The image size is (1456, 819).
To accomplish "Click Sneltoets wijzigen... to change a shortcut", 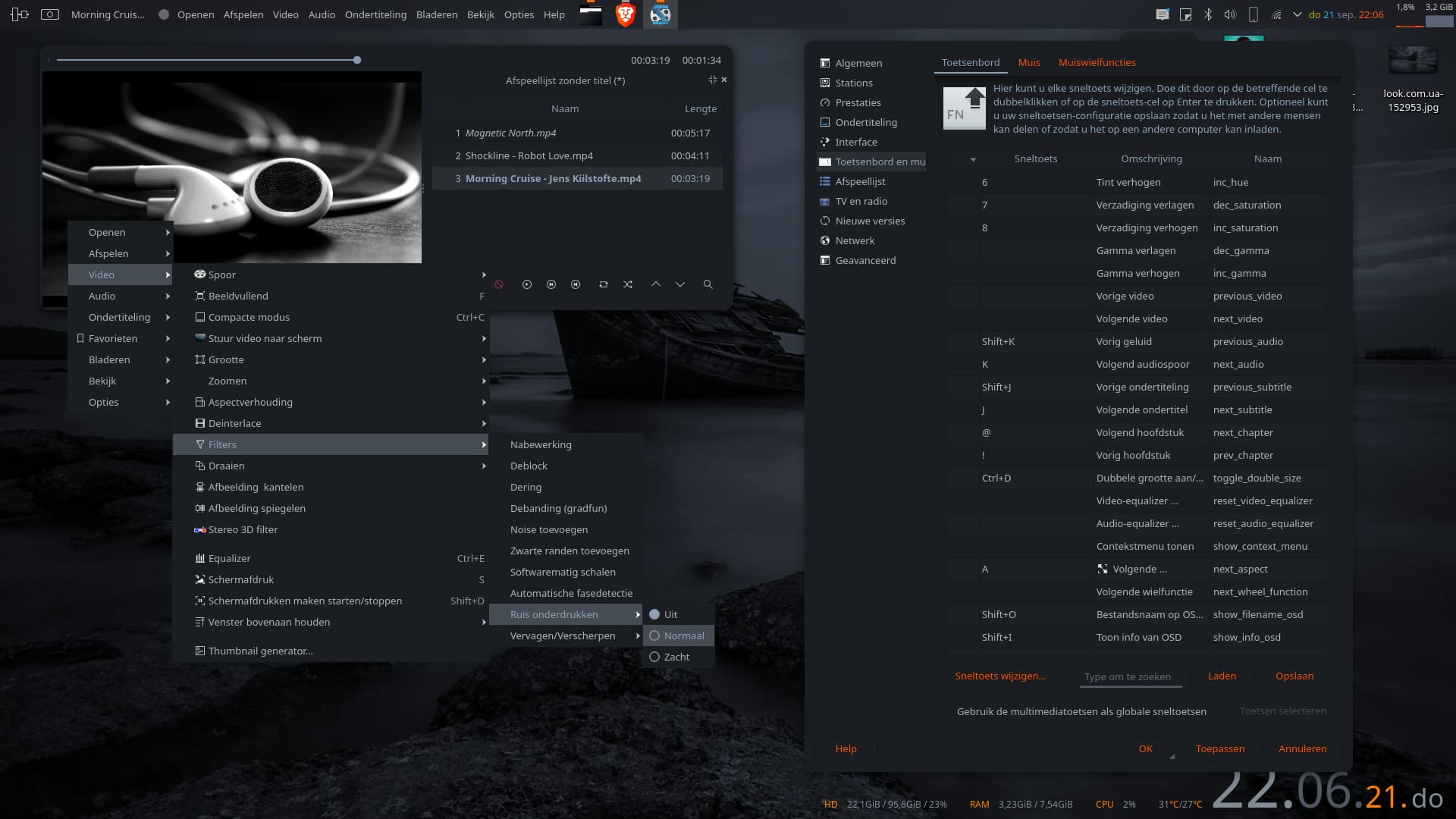I will pos(1000,676).
